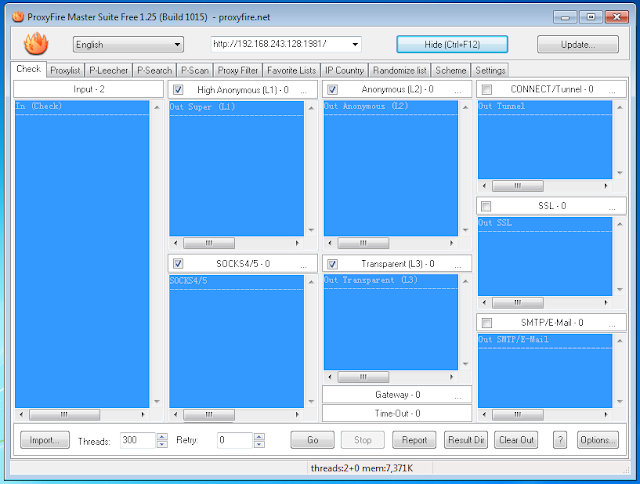The height and width of the screenshot is (484, 640).
Task: Click the Out Tunnel horizontal scrollbar thumb
Action: (518, 186)
